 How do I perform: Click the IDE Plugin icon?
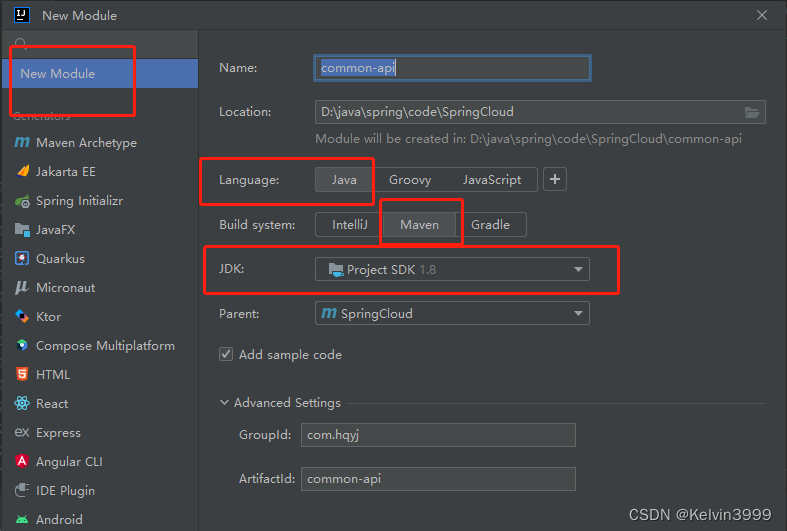22,490
